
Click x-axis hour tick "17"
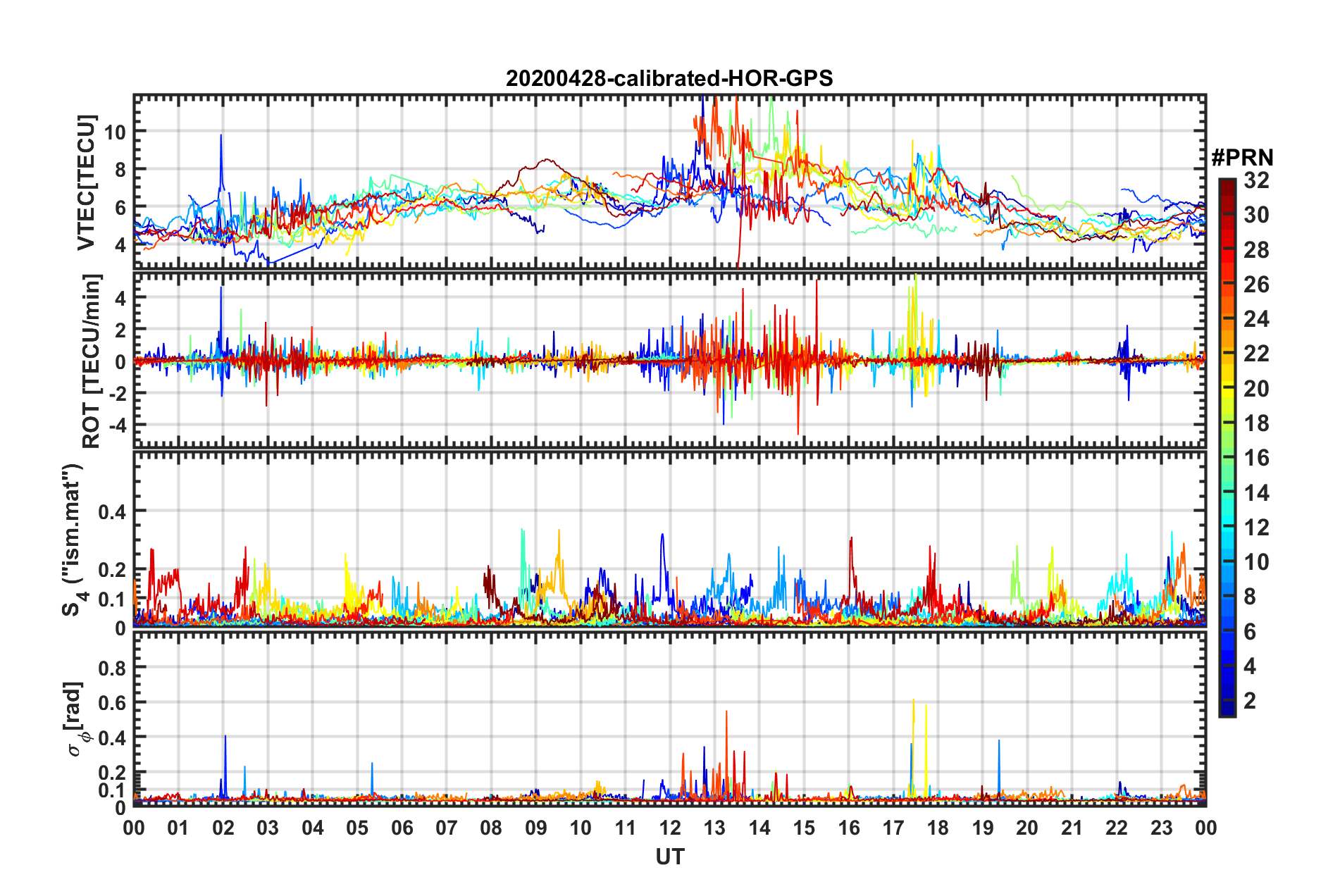click(893, 828)
